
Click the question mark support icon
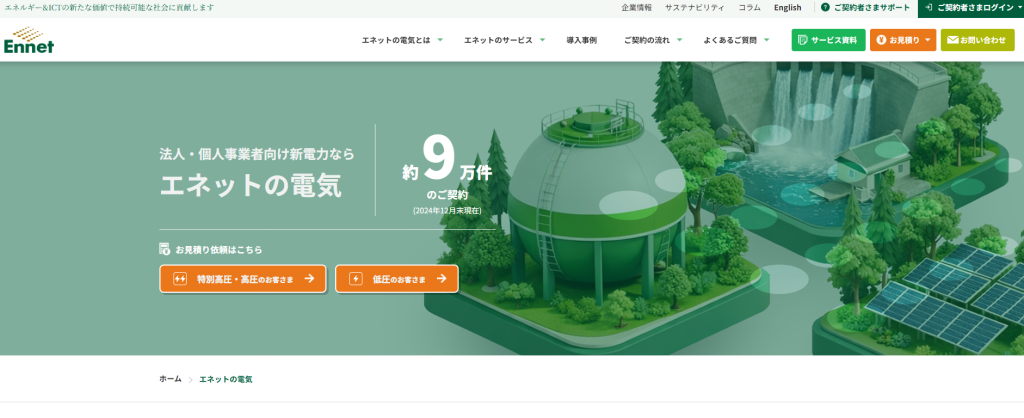pyautogui.click(x=825, y=7)
